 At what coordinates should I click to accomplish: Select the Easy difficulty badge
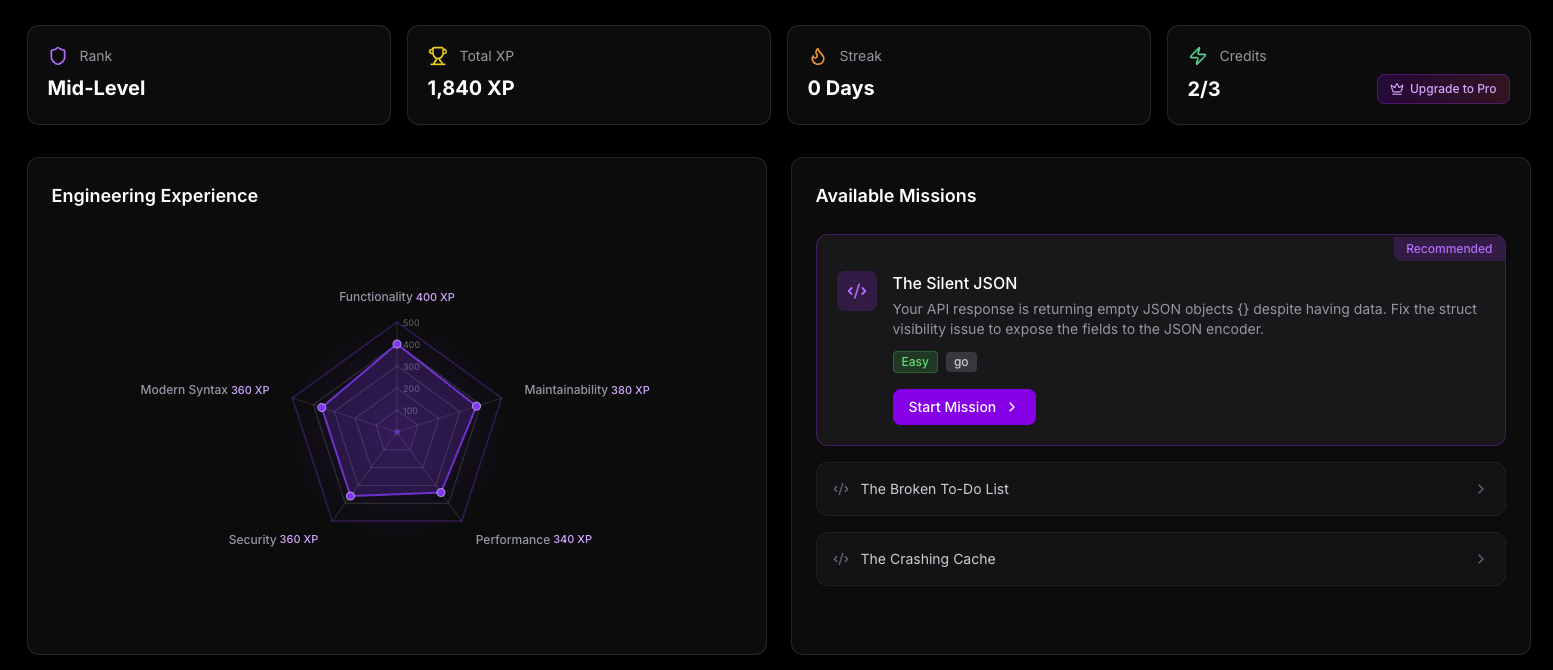914,362
